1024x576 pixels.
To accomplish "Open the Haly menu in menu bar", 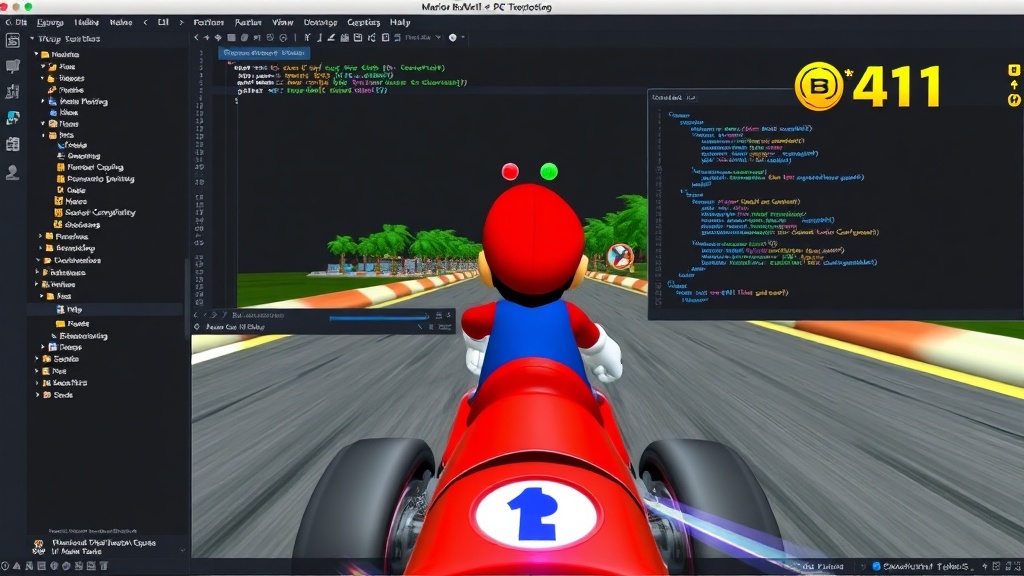I will click(400, 22).
